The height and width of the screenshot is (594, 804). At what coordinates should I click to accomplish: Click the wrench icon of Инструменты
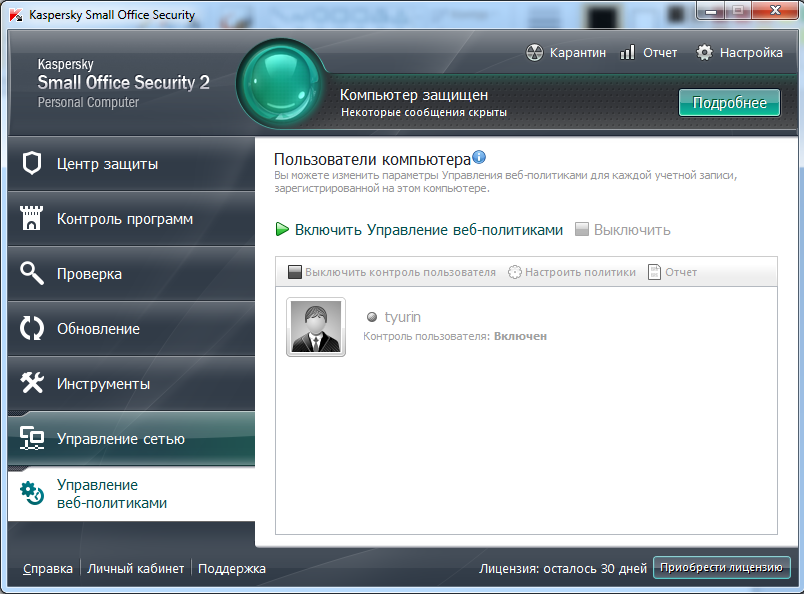point(32,383)
